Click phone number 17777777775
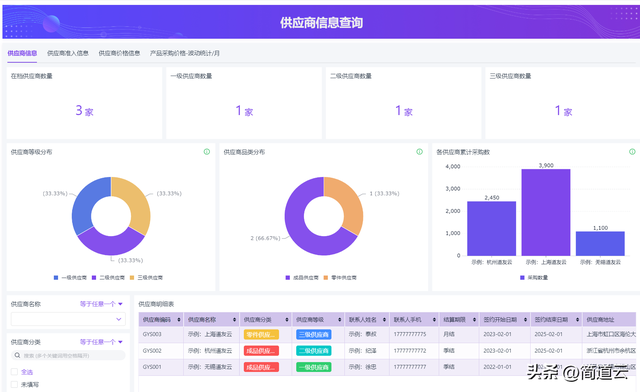Screen dimensions: 640x392 (x=410, y=334)
